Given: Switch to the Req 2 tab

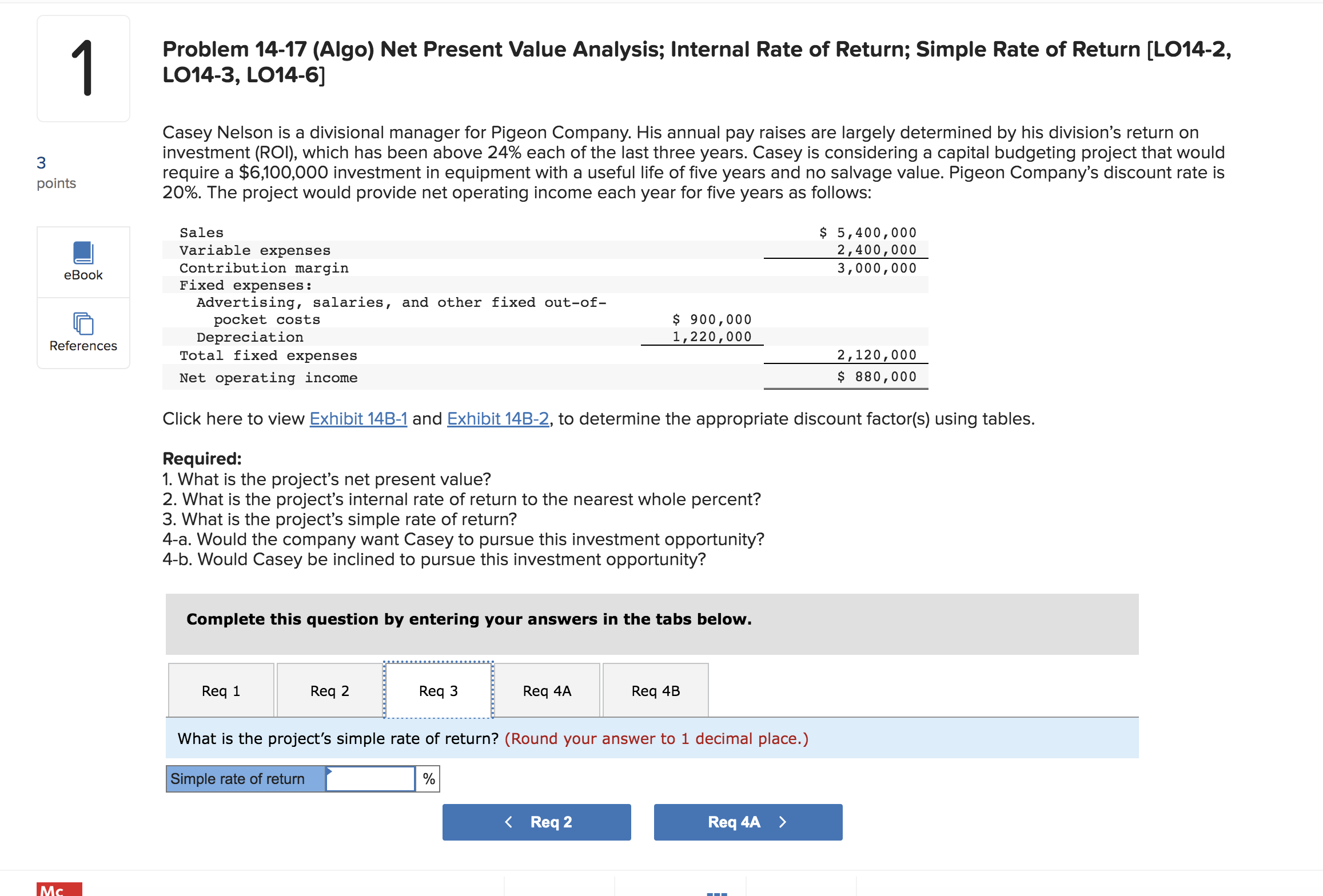Looking at the screenshot, I should 329,690.
